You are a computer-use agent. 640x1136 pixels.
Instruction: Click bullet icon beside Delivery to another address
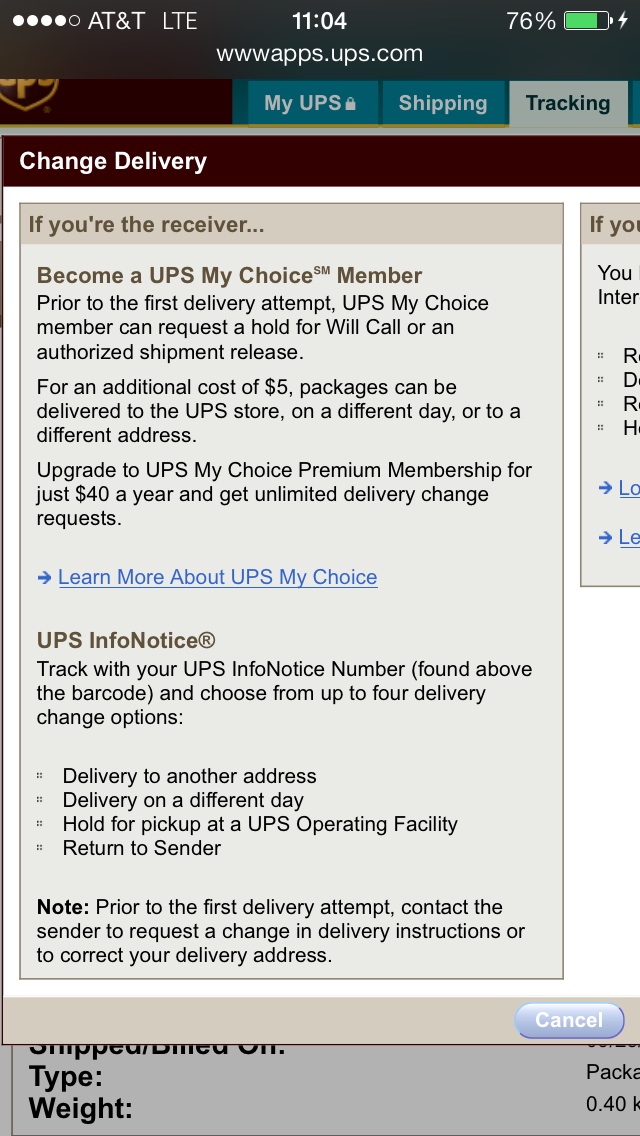pyautogui.click(x=41, y=776)
